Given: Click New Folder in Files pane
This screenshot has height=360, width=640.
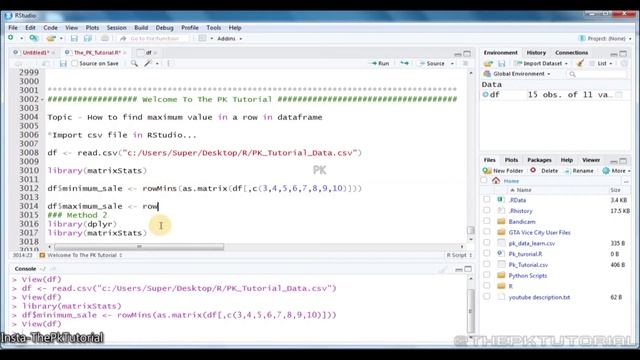Looking at the screenshot, I should 503,171.
